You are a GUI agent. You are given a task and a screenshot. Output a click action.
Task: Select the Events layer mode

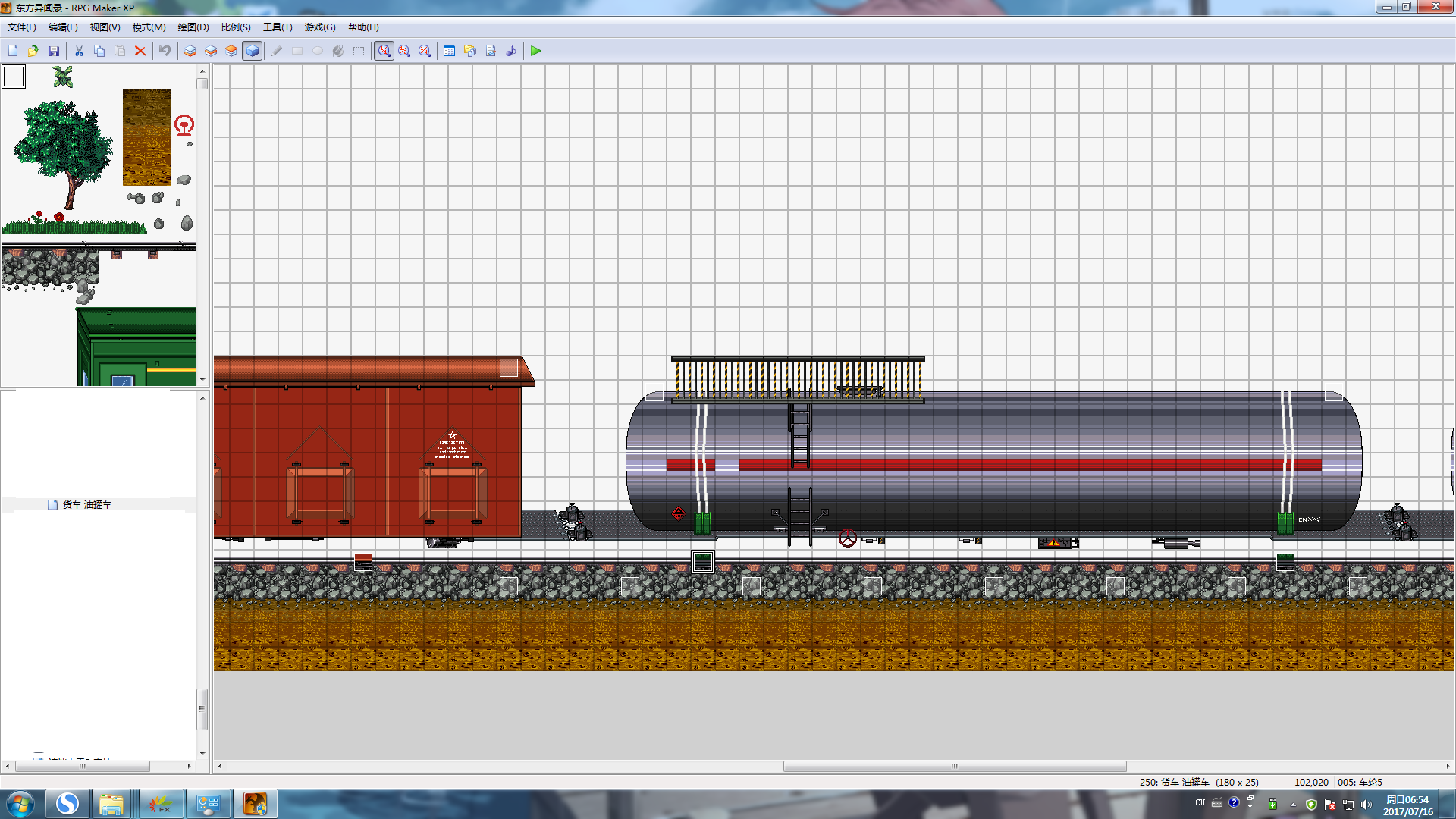tap(253, 51)
